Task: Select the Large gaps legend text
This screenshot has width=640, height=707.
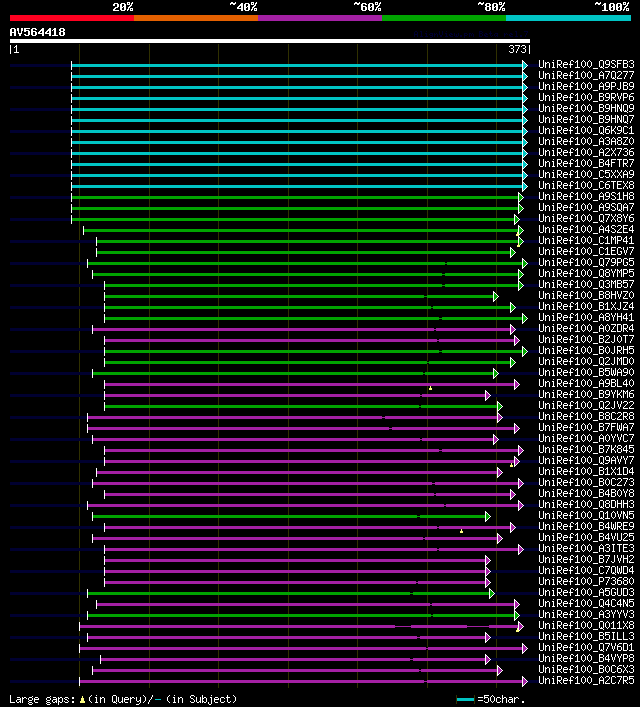Action: 123,699
